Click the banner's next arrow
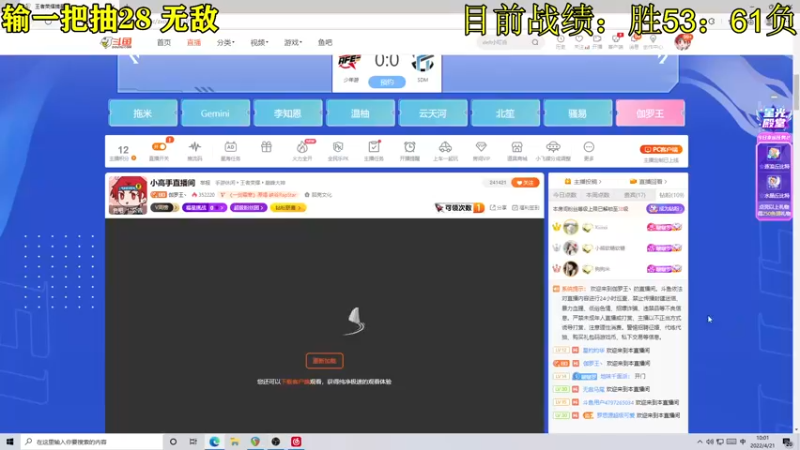The height and width of the screenshot is (450, 800). 662,58
